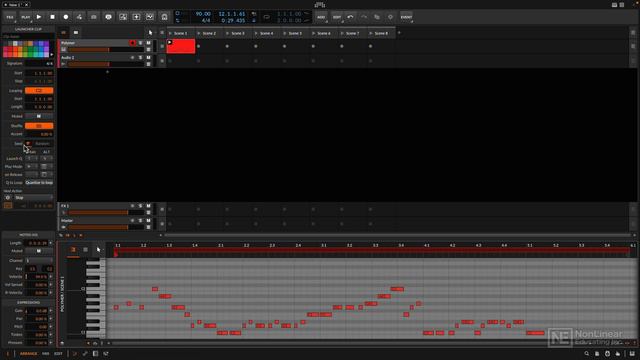This screenshot has height=360, width=640.
Task: Expand the Timbre expression arrow
Action: pos(51,335)
